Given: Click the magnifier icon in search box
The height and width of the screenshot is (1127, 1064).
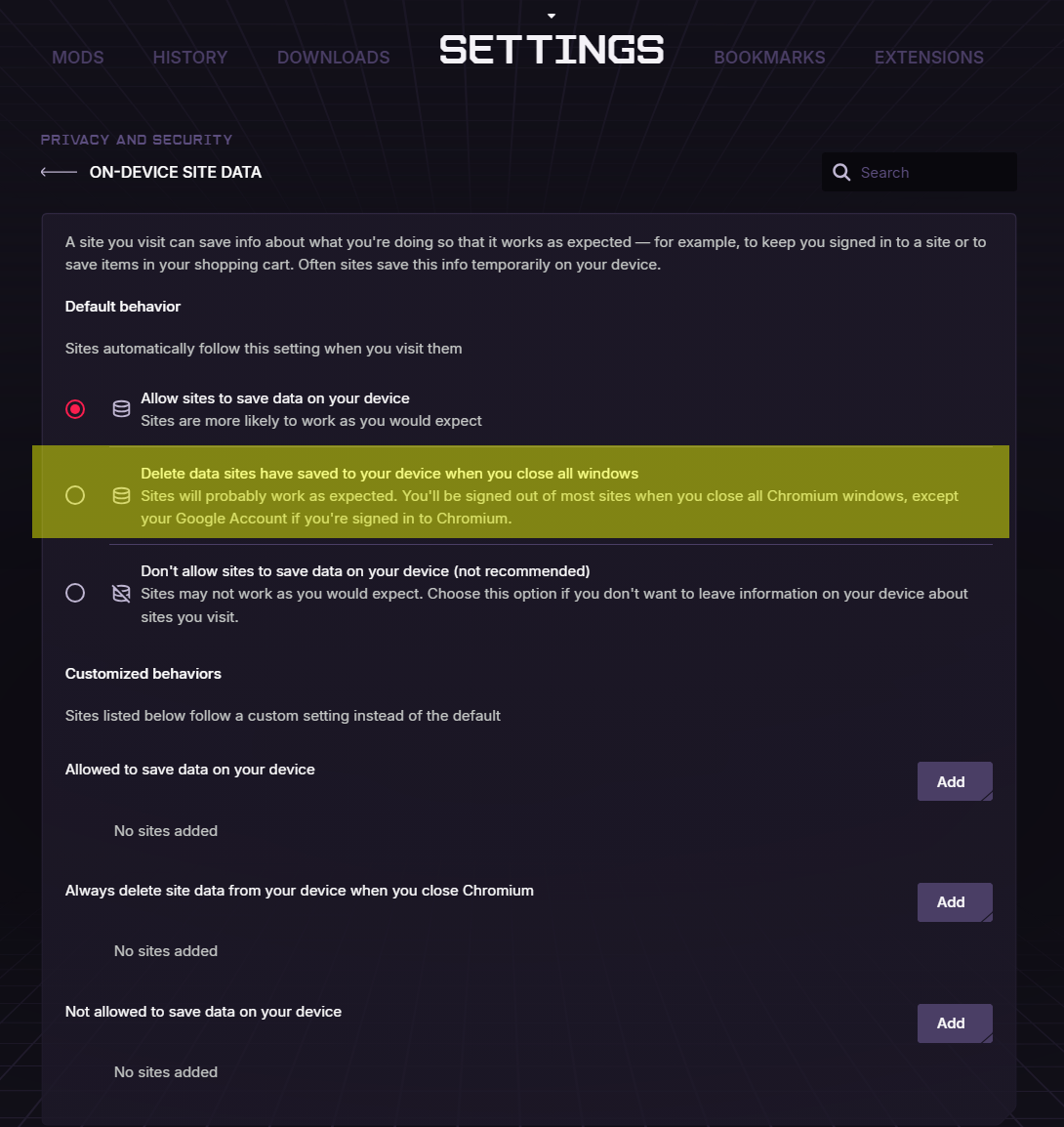Looking at the screenshot, I should (841, 173).
